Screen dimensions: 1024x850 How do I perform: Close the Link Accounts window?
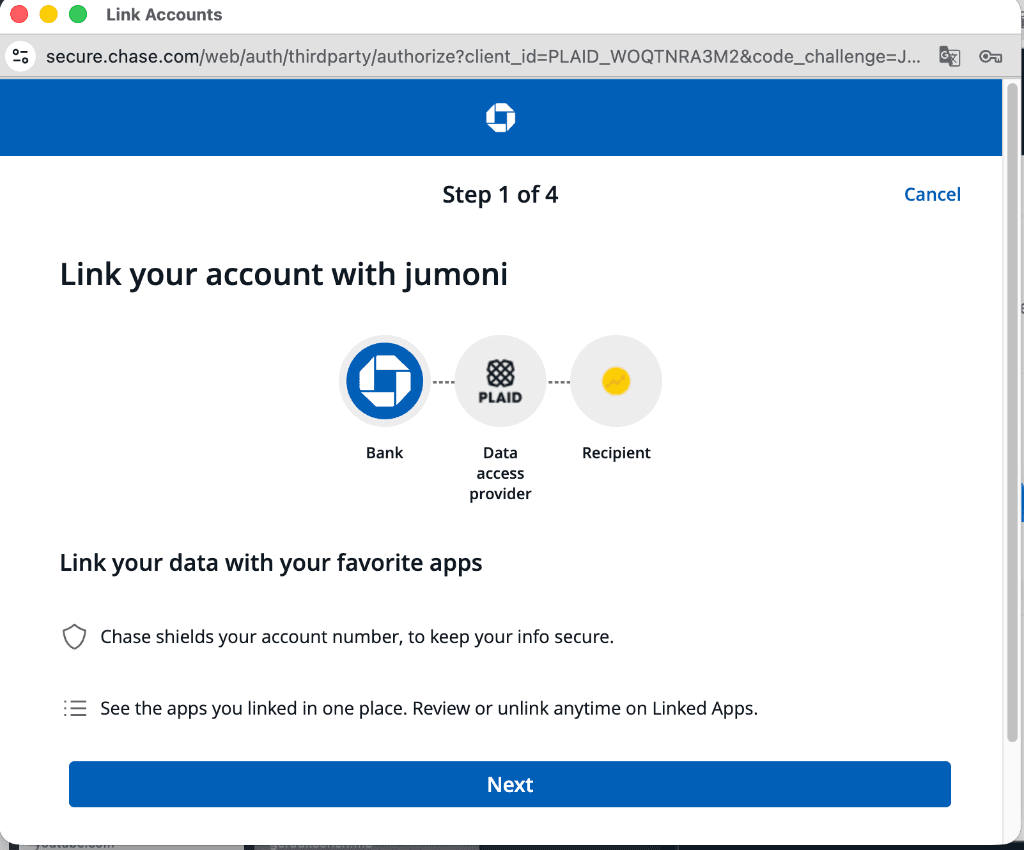pyautogui.click(x=20, y=14)
